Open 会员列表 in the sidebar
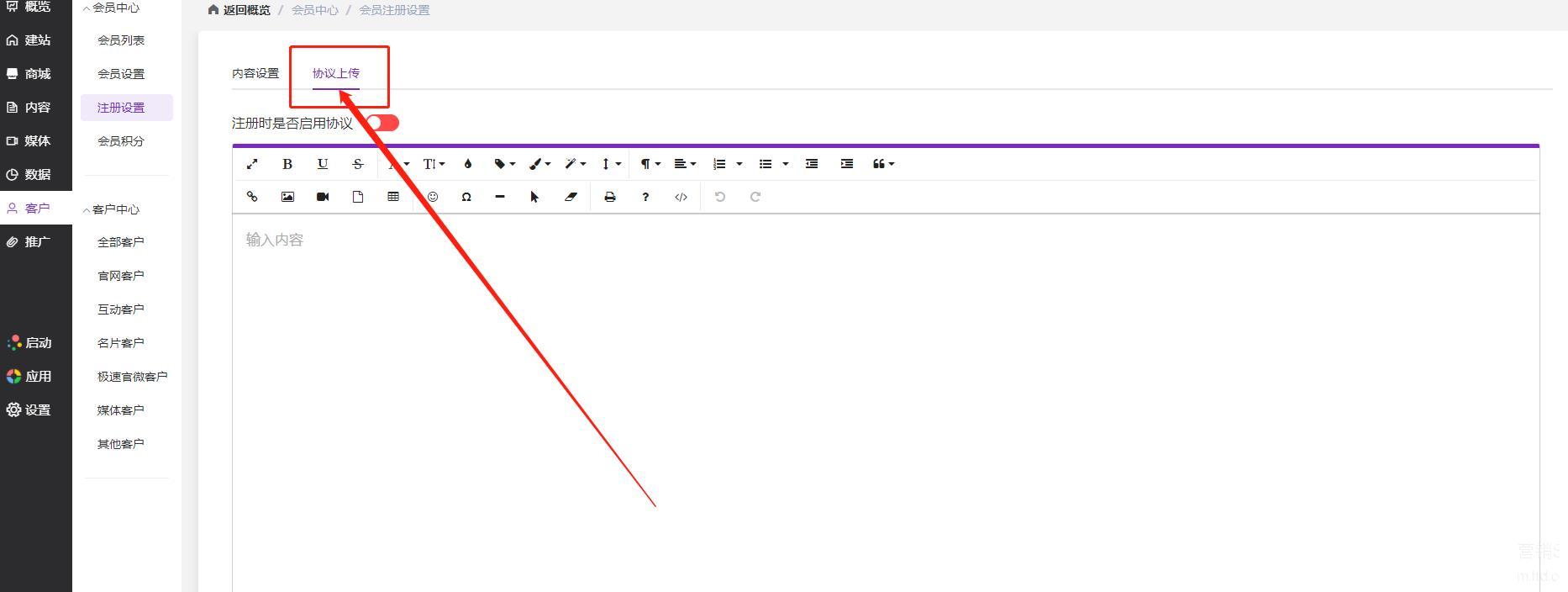1568x592 pixels. click(121, 40)
